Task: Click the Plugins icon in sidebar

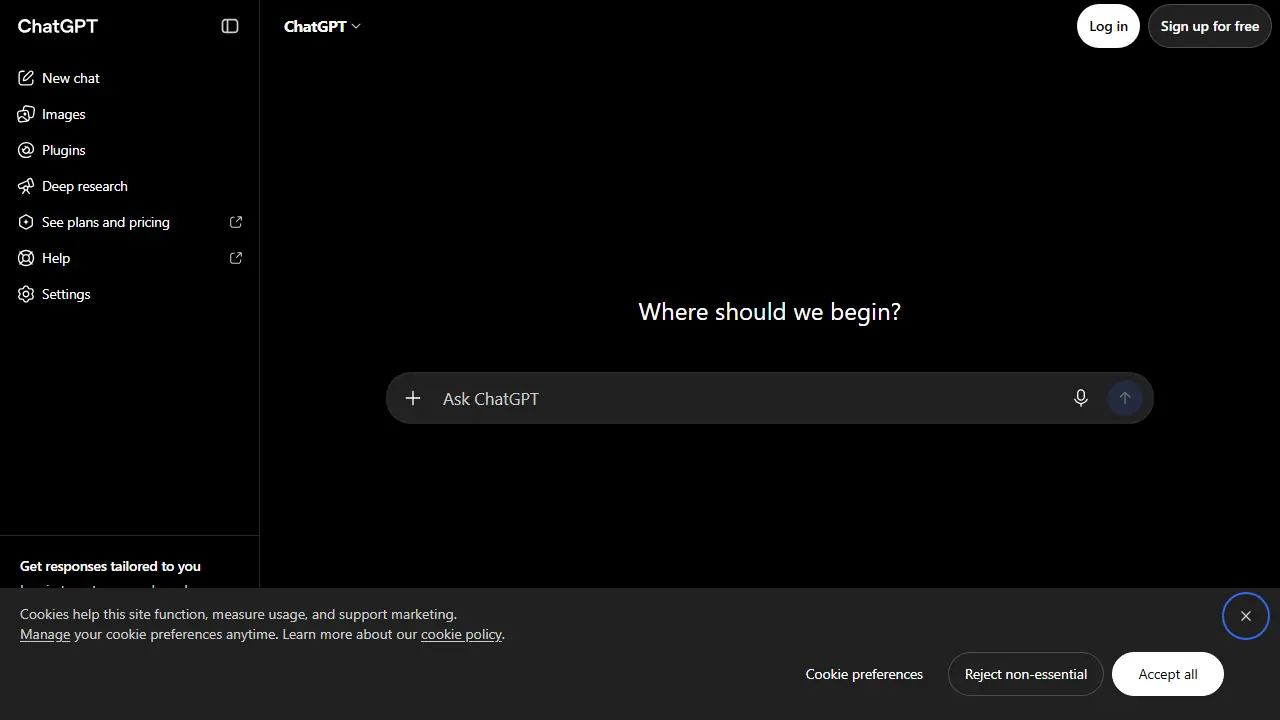Action: point(26,150)
